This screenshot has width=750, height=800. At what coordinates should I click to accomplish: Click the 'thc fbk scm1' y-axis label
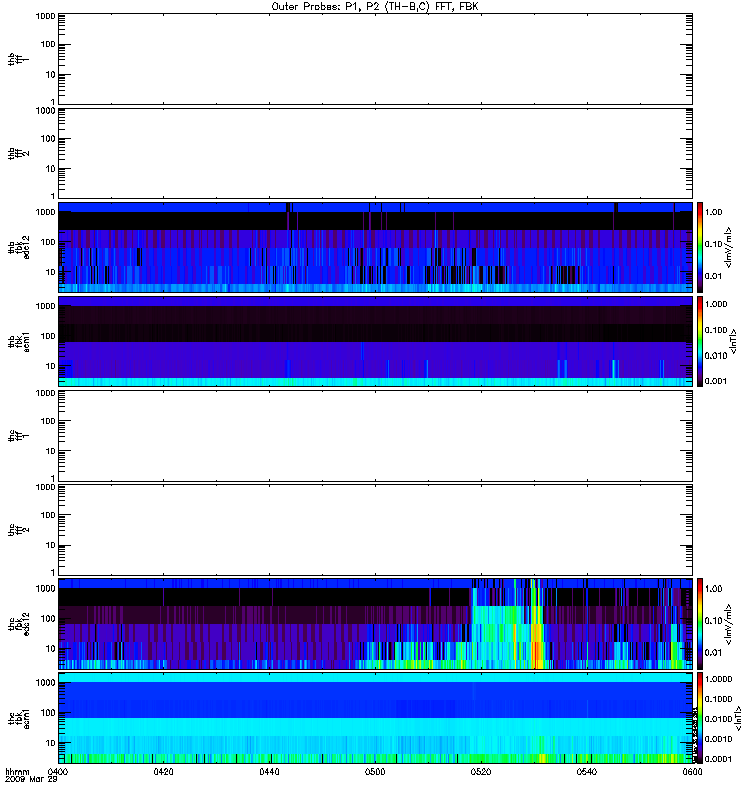[19, 718]
